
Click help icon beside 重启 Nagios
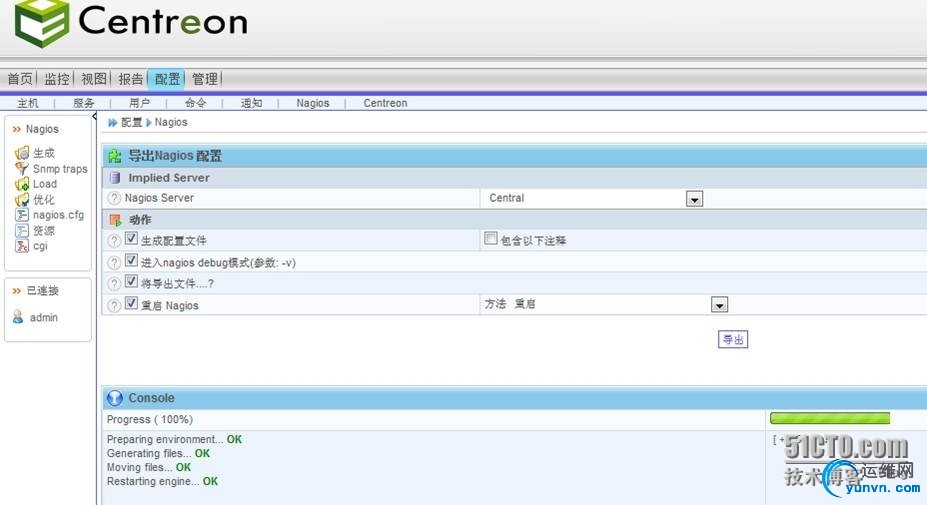[x=114, y=305]
